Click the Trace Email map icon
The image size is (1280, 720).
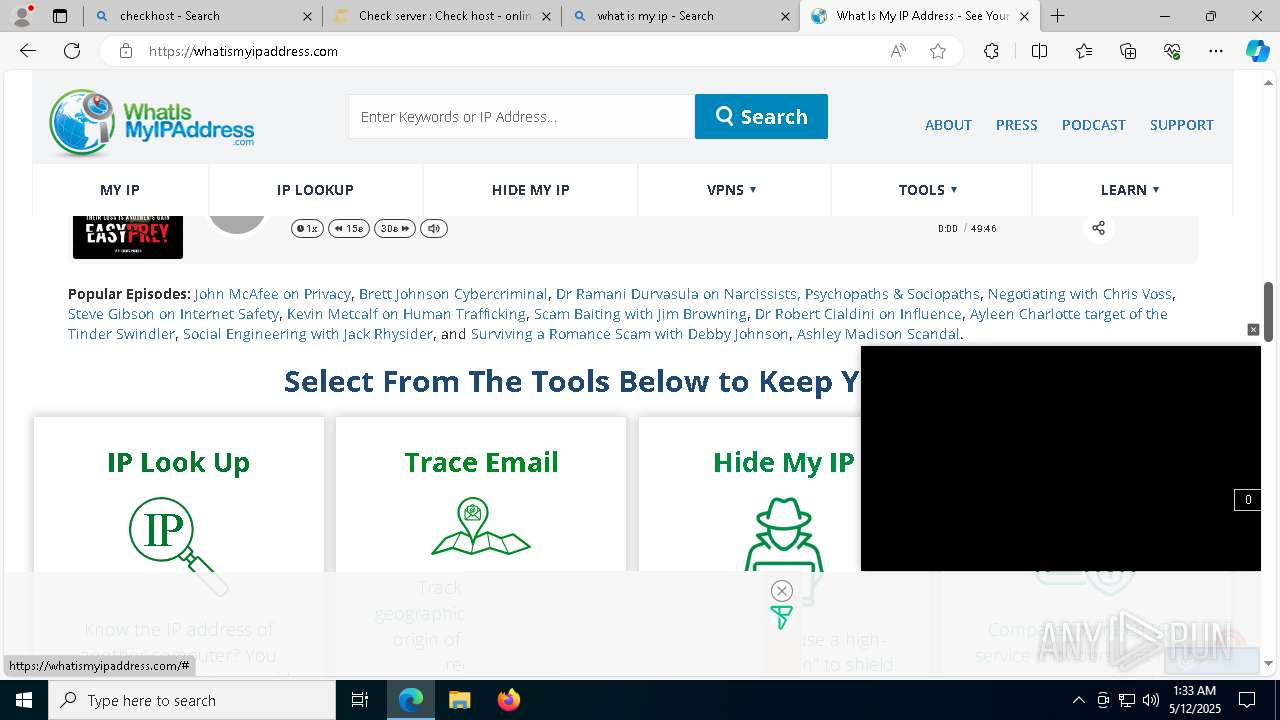point(481,527)
